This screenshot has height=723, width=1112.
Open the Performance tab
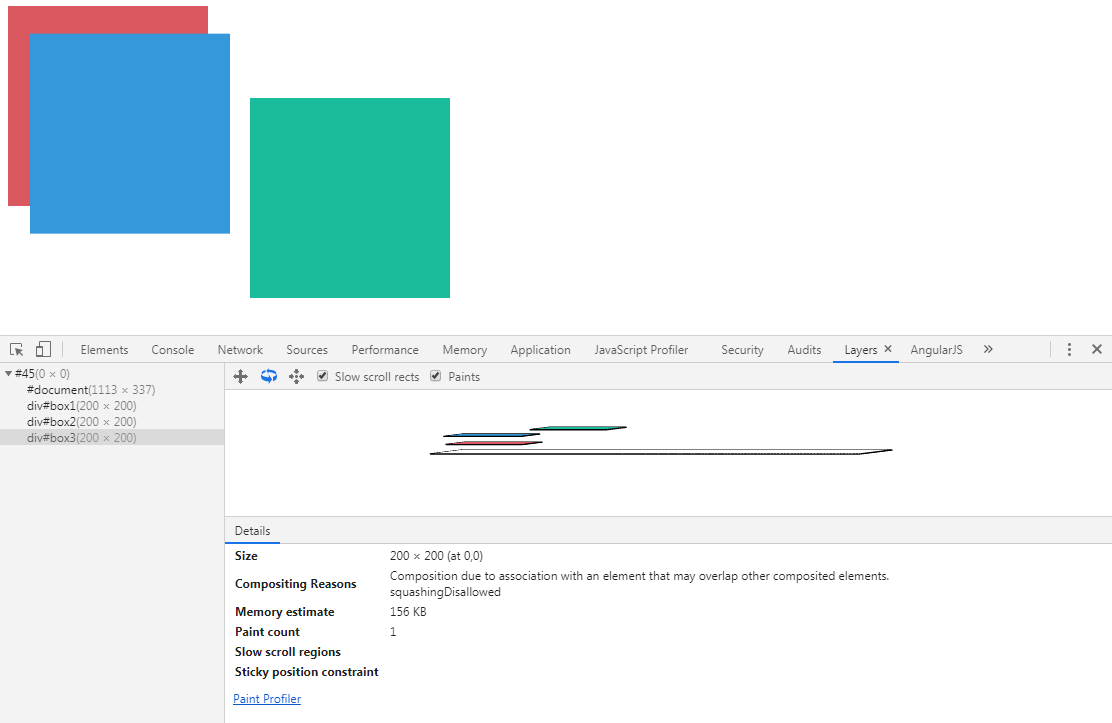click(385, 350)
